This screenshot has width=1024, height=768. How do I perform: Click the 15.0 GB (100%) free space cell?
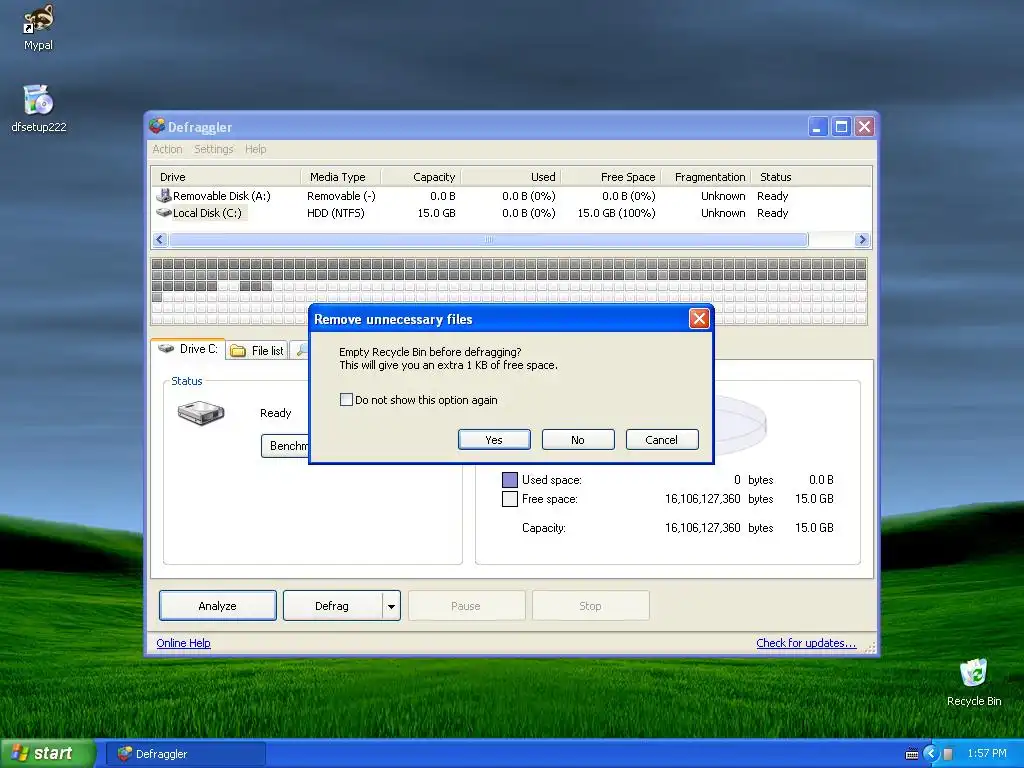click(616, 213)
